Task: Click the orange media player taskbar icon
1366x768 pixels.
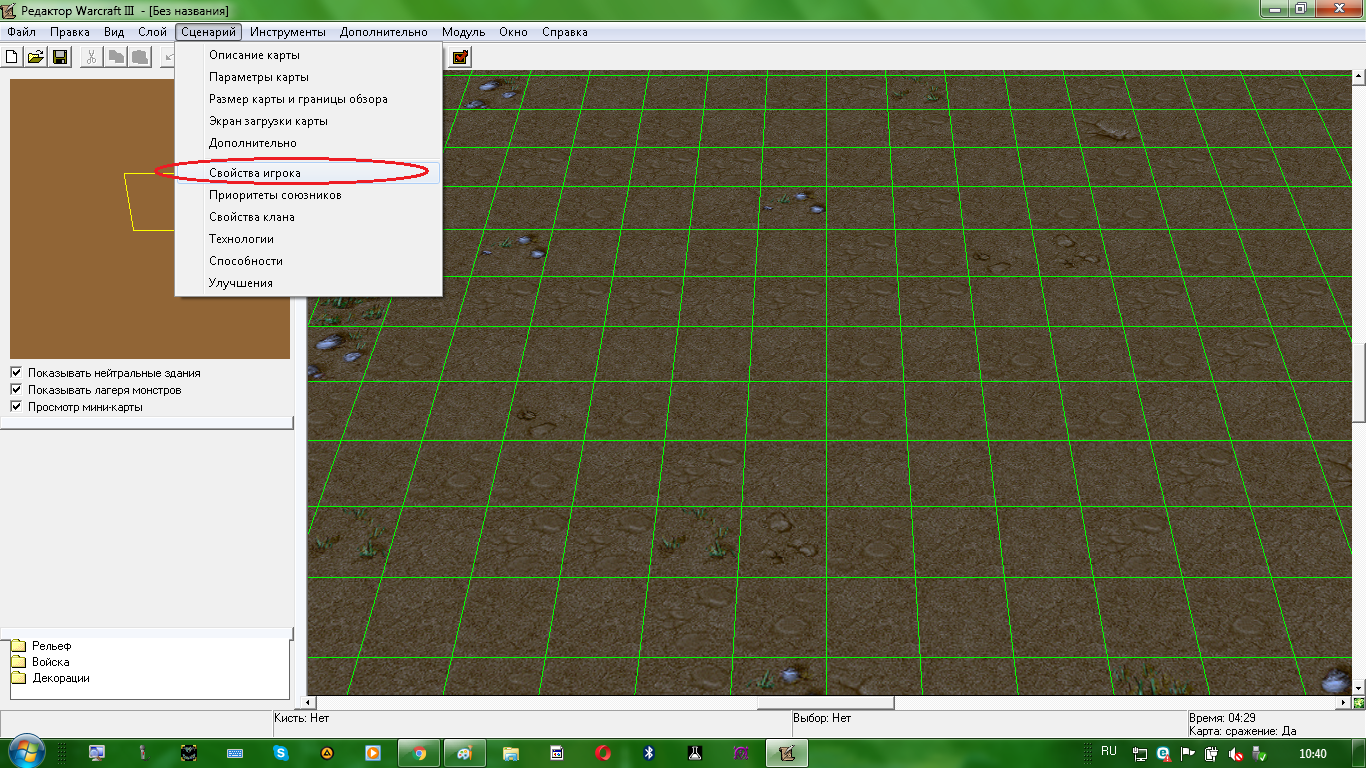Action: 373,752
